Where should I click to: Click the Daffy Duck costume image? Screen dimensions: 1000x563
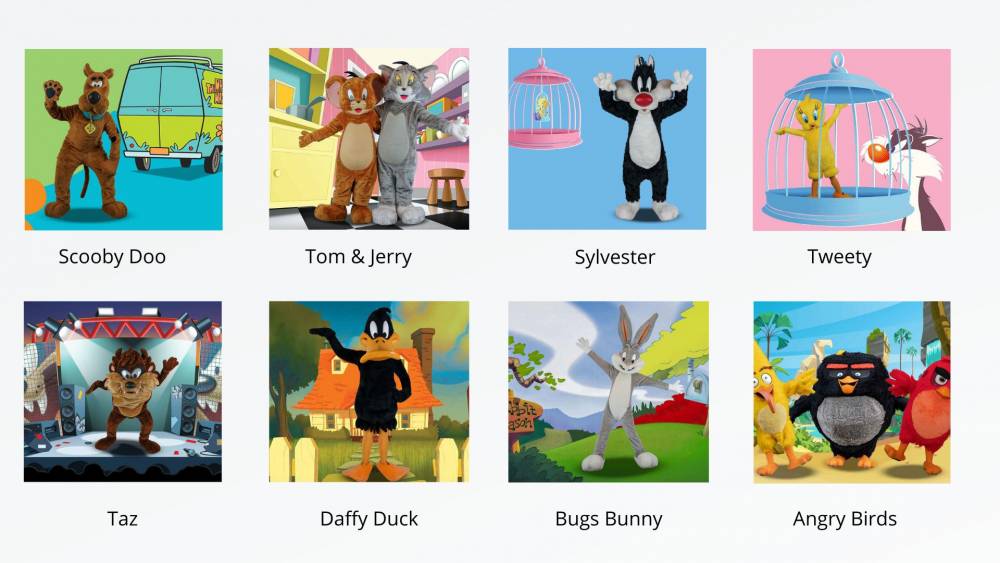point(369,391)
